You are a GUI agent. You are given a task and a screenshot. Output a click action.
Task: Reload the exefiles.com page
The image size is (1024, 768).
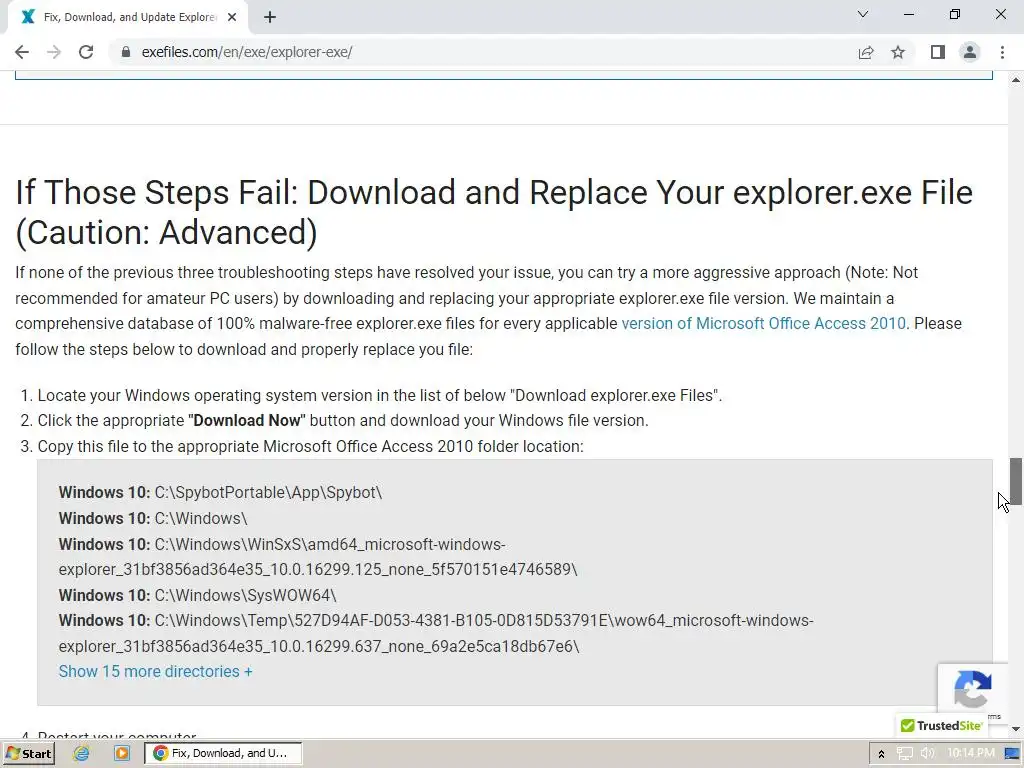click(x=86, y=52)
